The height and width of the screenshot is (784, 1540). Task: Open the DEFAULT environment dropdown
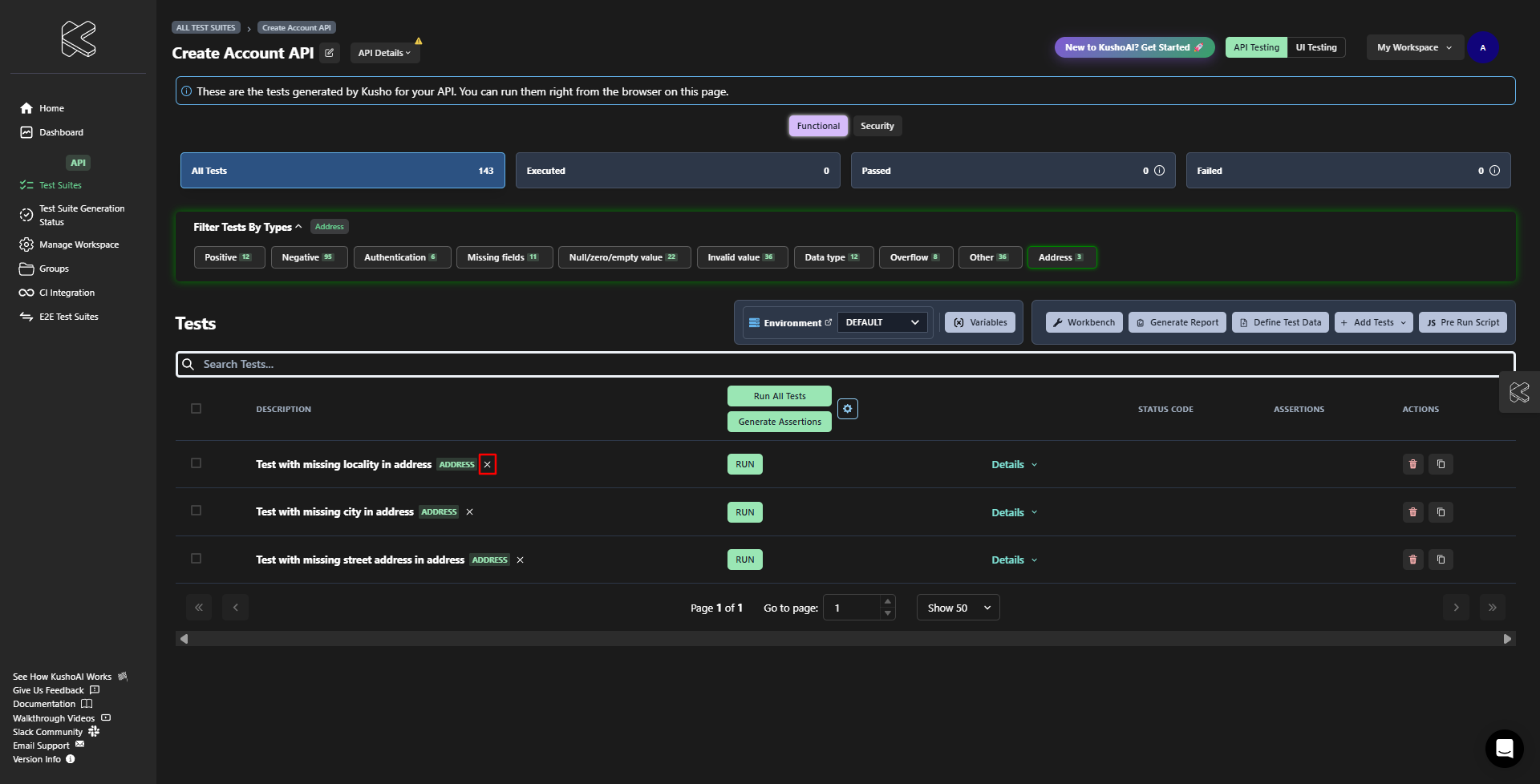click(x=881, y=322)
